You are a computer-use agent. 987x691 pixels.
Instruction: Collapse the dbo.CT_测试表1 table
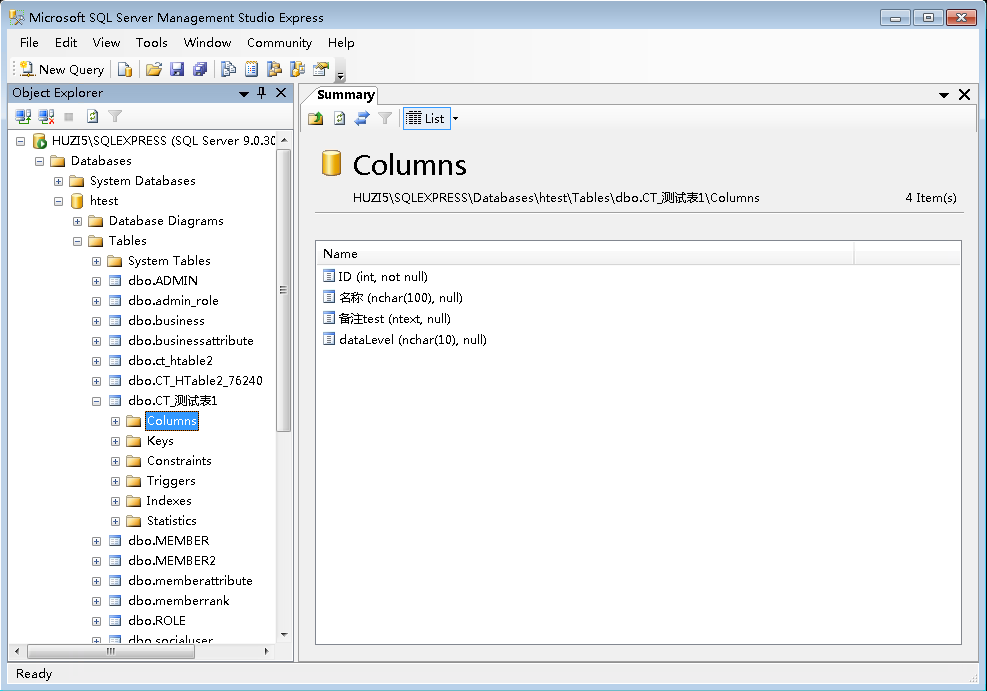pos(96,402)
